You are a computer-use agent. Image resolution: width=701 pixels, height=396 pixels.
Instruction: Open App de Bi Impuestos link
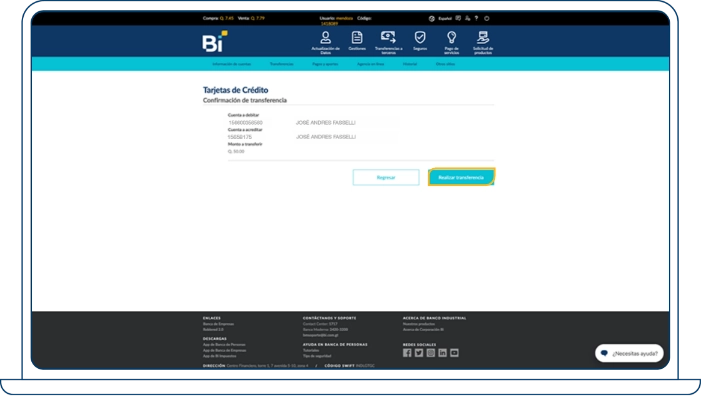point(220,356)
